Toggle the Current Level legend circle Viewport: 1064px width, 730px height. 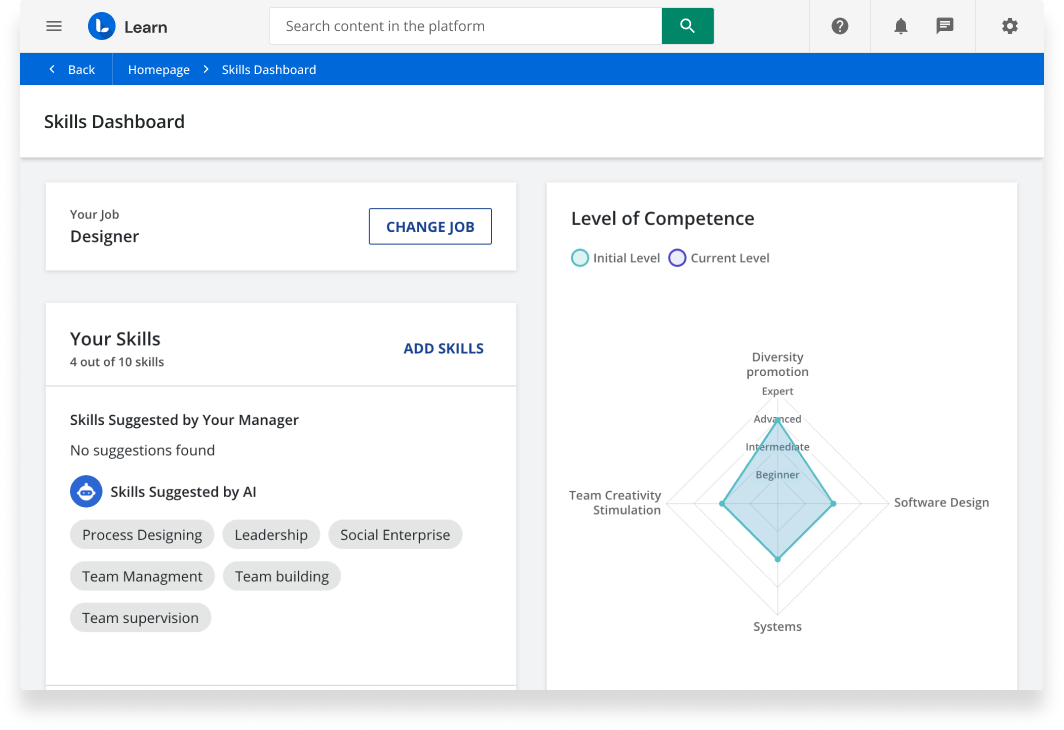[x=677, y=258]
